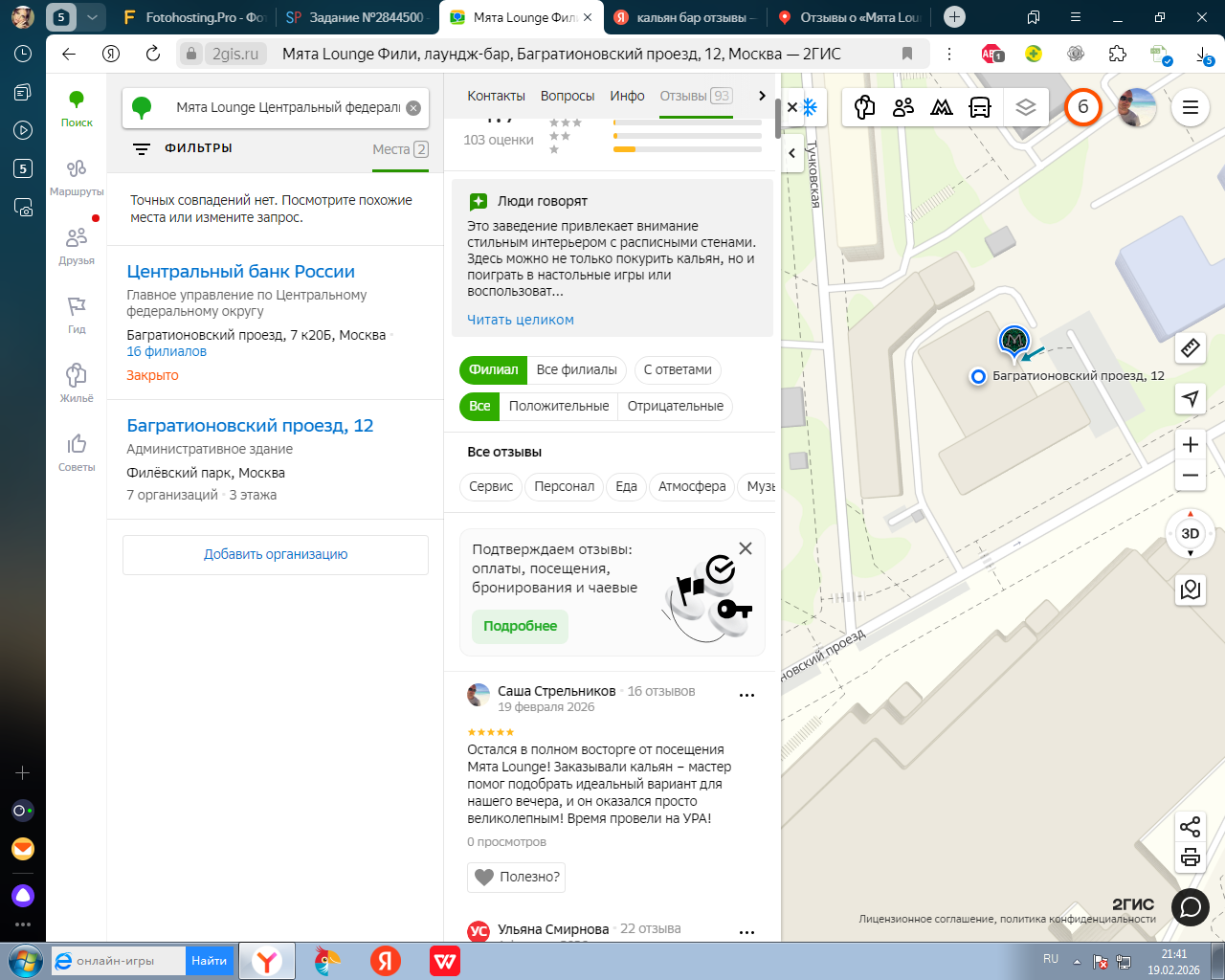
Task: Open the Жильё housing section
Action: 77,383
